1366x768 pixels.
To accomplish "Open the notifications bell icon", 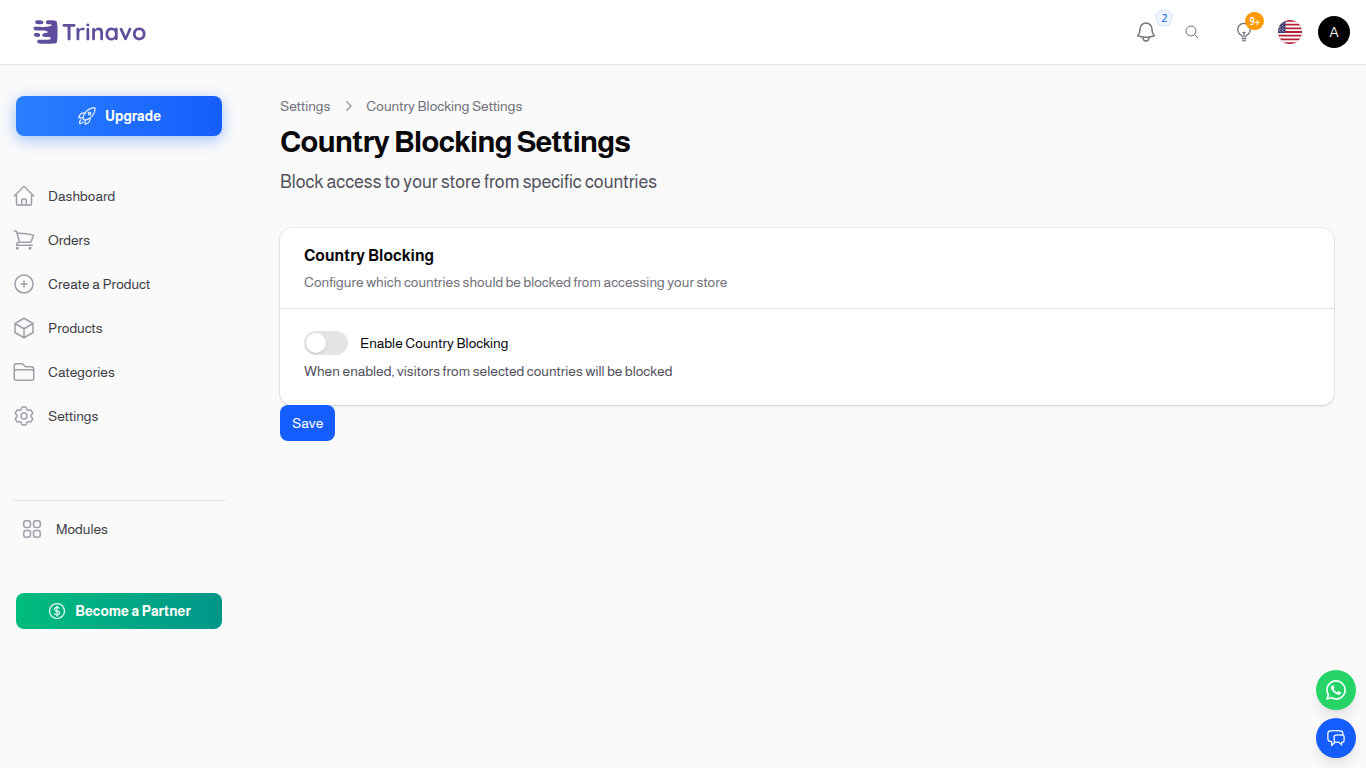I will tap(1146, 32).
